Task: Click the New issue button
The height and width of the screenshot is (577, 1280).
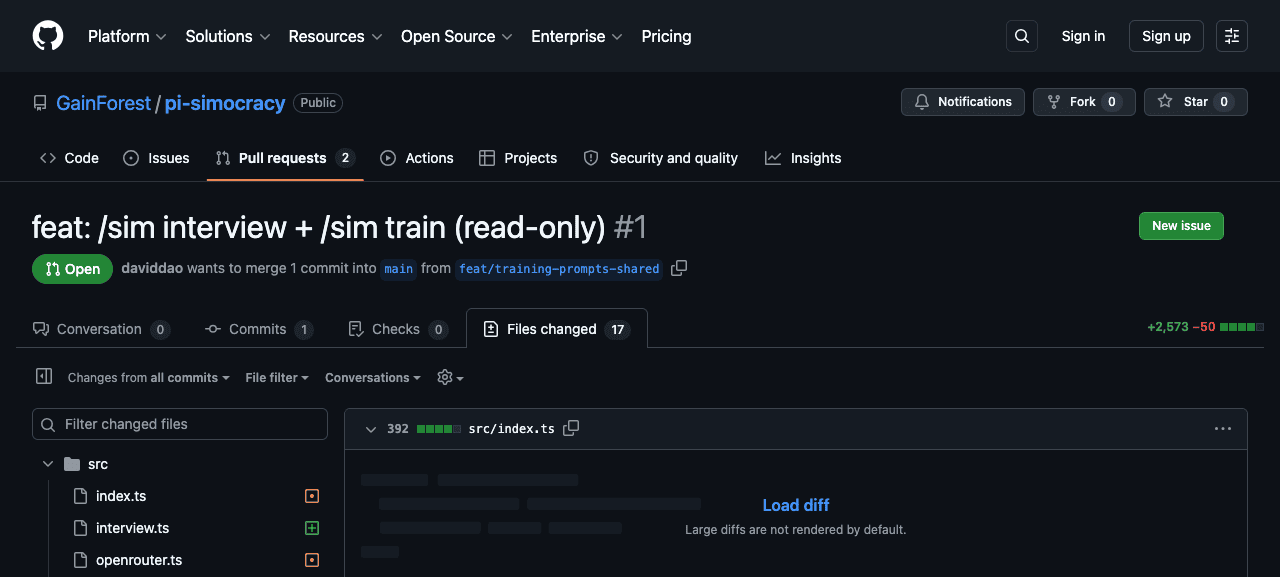Action: [1181, 226]
